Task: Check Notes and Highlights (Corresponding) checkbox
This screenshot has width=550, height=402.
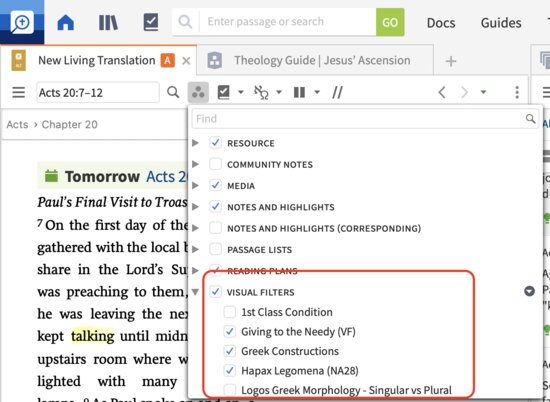Action: pos(215,228)
